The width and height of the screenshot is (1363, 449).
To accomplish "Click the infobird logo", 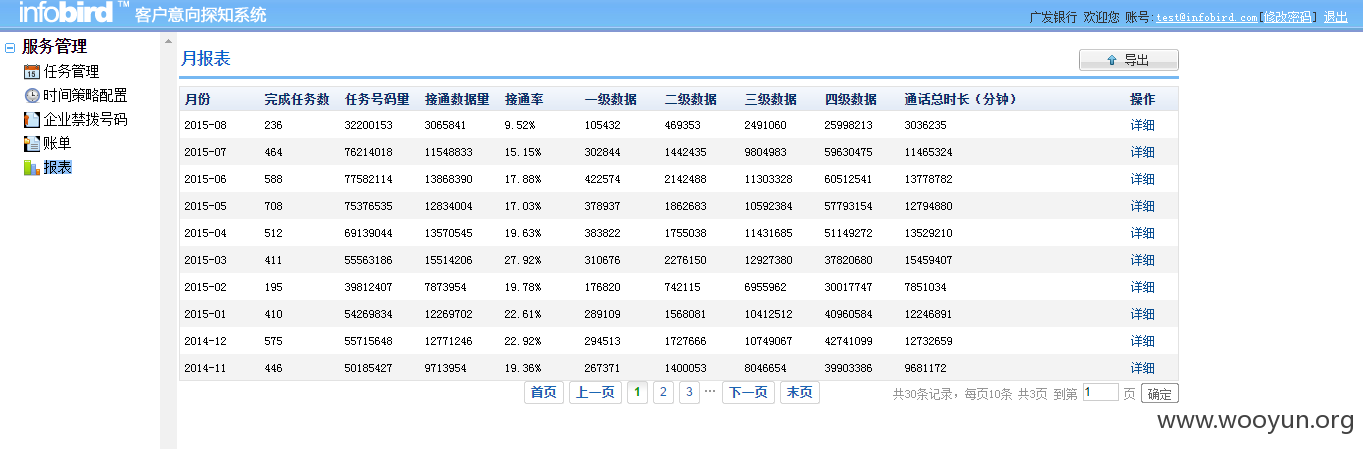I will [74, 13].
